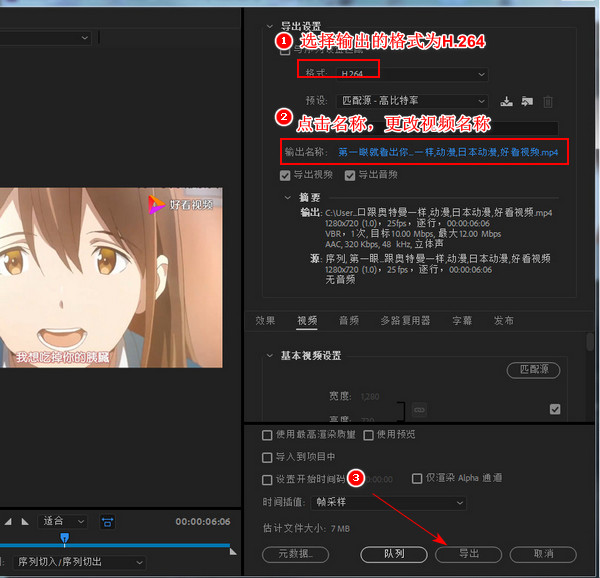Switch to the 效果 tab
The width and height of the screenshot is (600, 578).
pos(265,320)
